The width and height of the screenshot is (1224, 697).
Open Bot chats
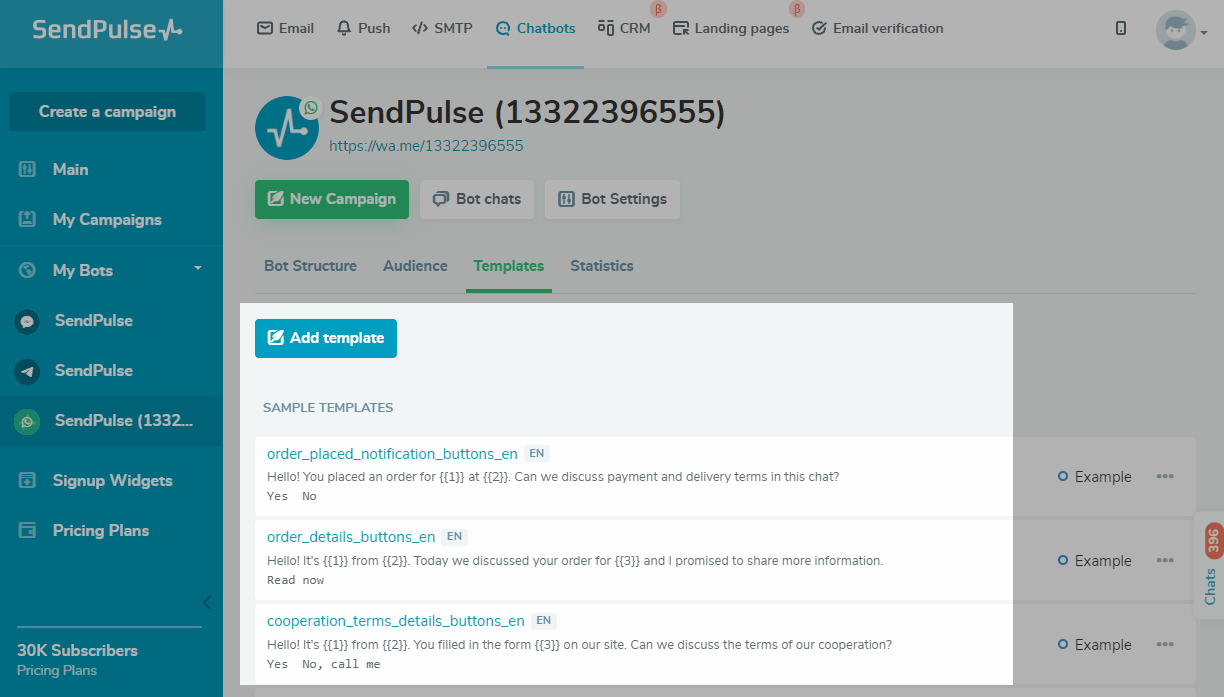tap(477, 199)
